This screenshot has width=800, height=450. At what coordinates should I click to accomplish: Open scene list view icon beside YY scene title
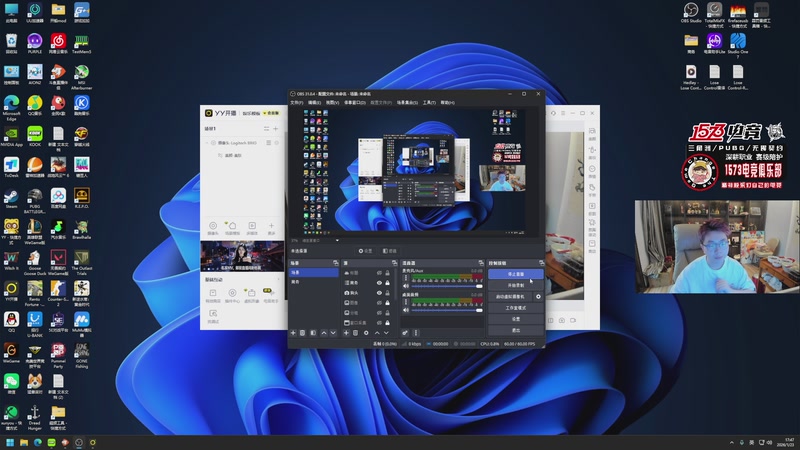tap(266, 129)
